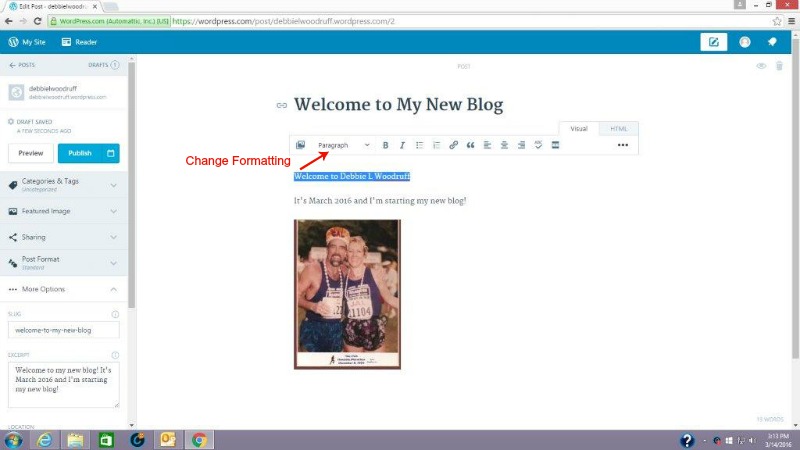Click the March 2016 paragraph text
The height and width of the screenshot is (450, 800).
pos(380,201)
